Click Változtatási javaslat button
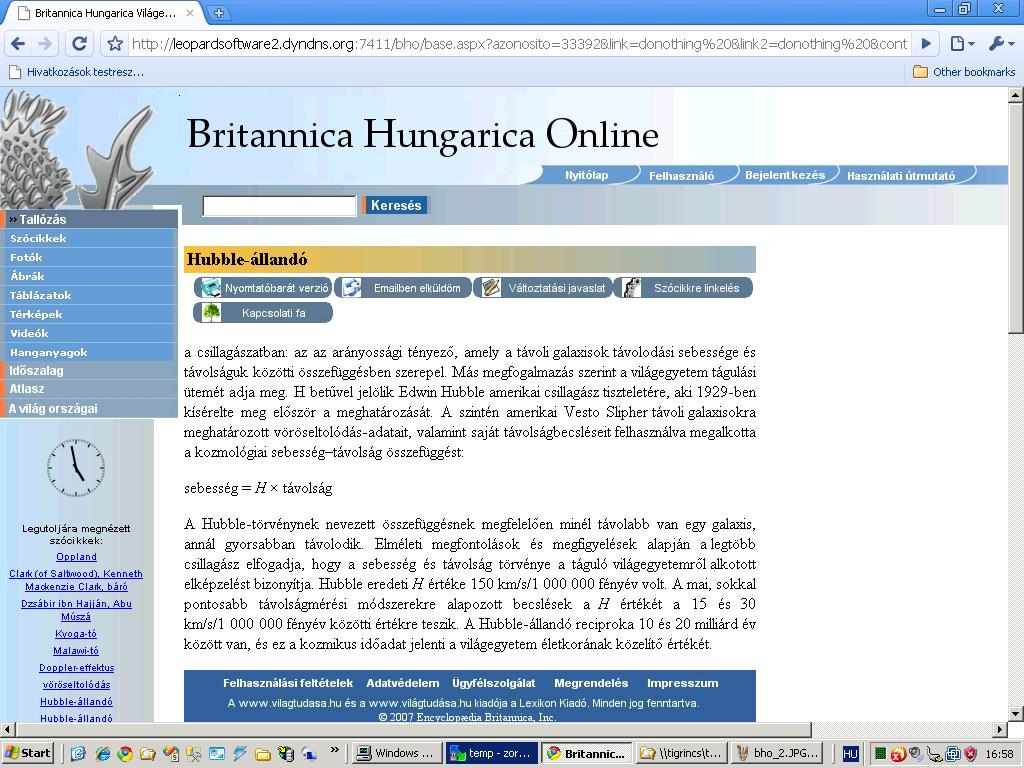This screenshot has height=768, width=1024. (543, 287)
